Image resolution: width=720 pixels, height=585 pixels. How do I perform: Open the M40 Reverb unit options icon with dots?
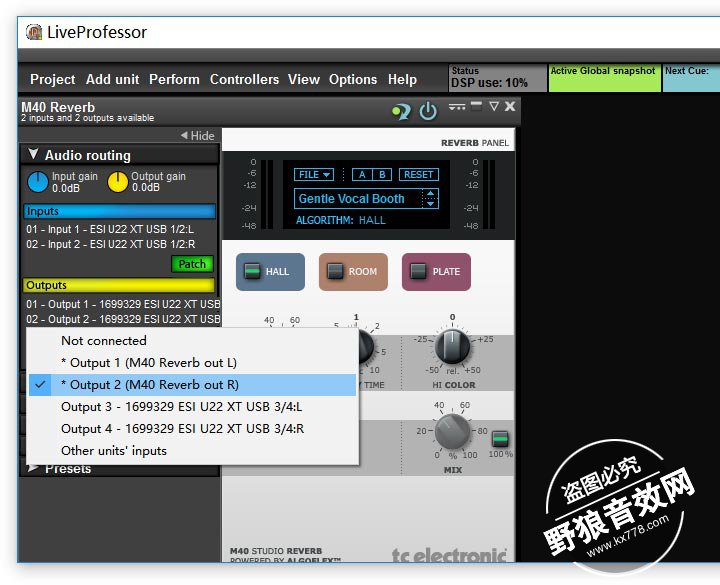(457, 107)
